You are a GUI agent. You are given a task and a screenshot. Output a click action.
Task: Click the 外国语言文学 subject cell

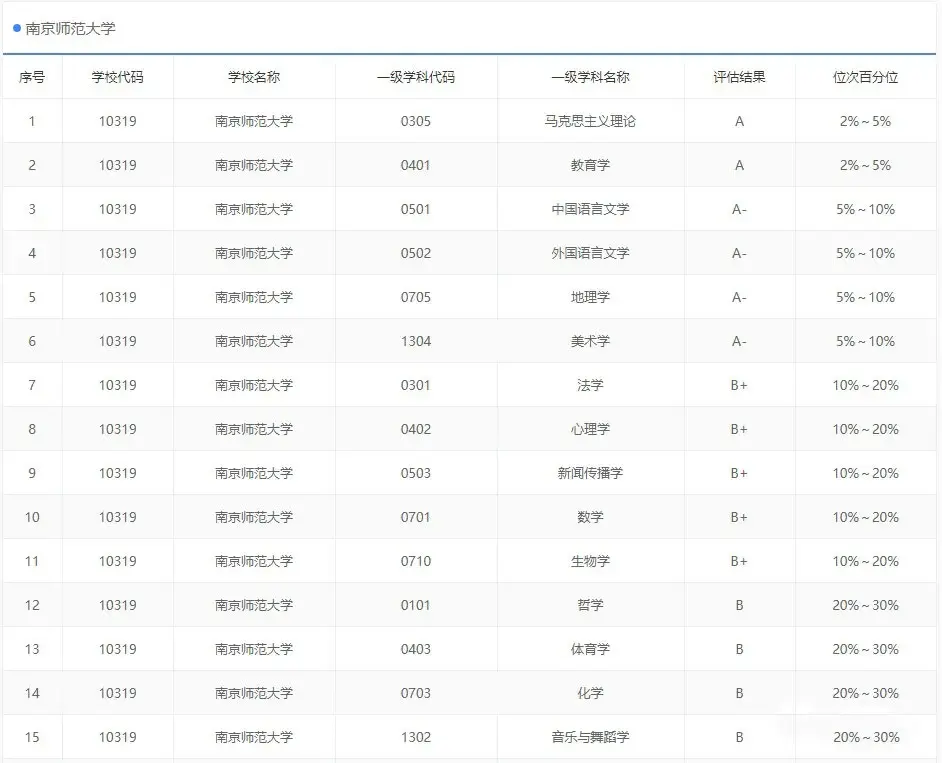(x=591, y=253)
